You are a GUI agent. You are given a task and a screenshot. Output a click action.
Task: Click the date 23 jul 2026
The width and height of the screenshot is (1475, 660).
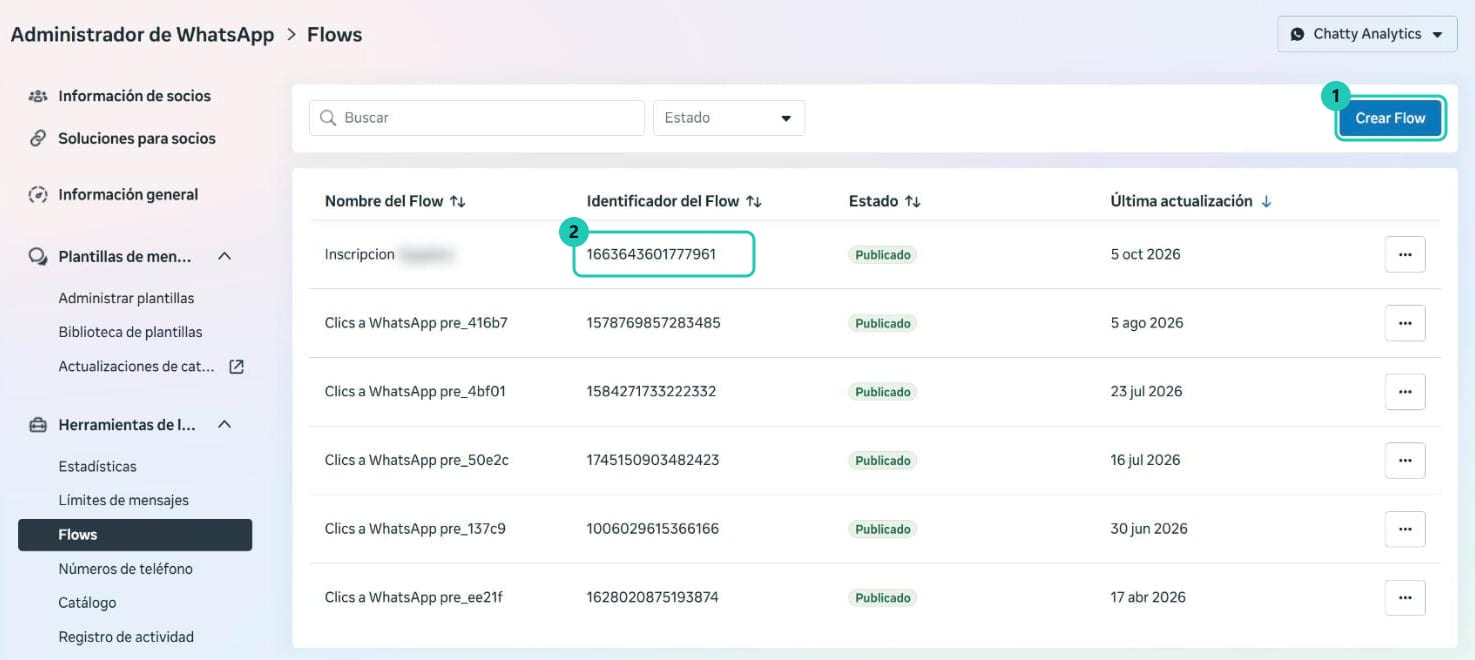[x=1146, y=392]
